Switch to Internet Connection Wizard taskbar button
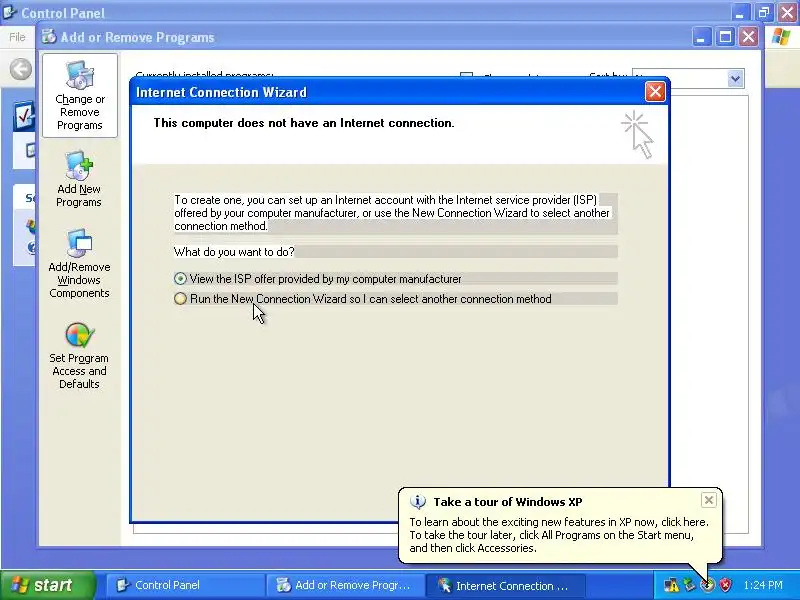800x600 pixels. point(505,585)
